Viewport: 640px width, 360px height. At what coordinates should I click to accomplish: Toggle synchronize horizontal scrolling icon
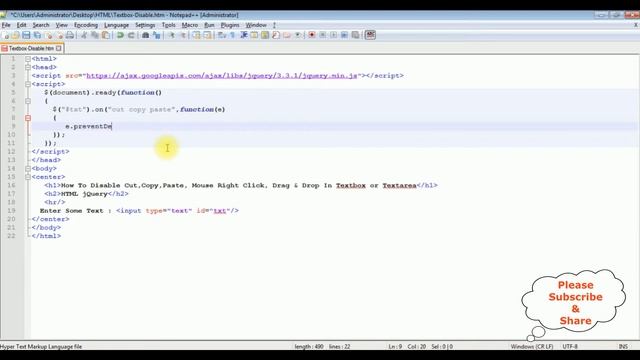[207, 35]
